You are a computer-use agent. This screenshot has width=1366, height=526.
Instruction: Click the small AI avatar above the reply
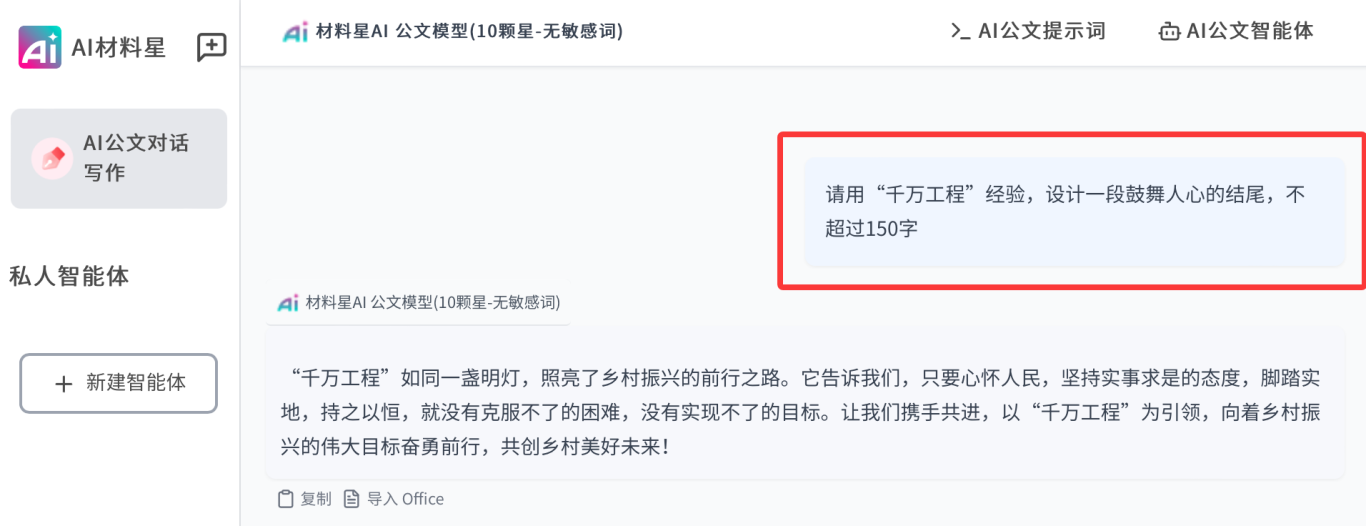tap(288, 303)
